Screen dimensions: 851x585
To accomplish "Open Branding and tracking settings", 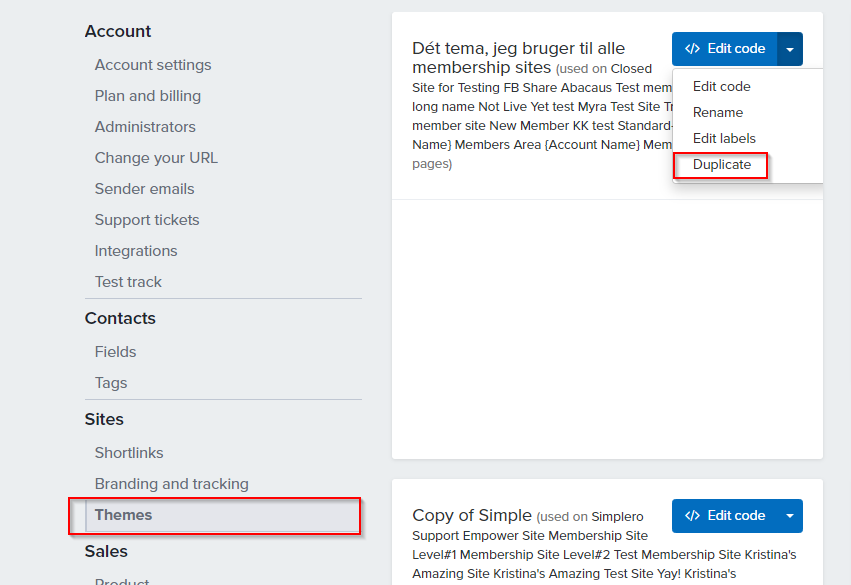I will pyautogui.click(x=172, y=484).
